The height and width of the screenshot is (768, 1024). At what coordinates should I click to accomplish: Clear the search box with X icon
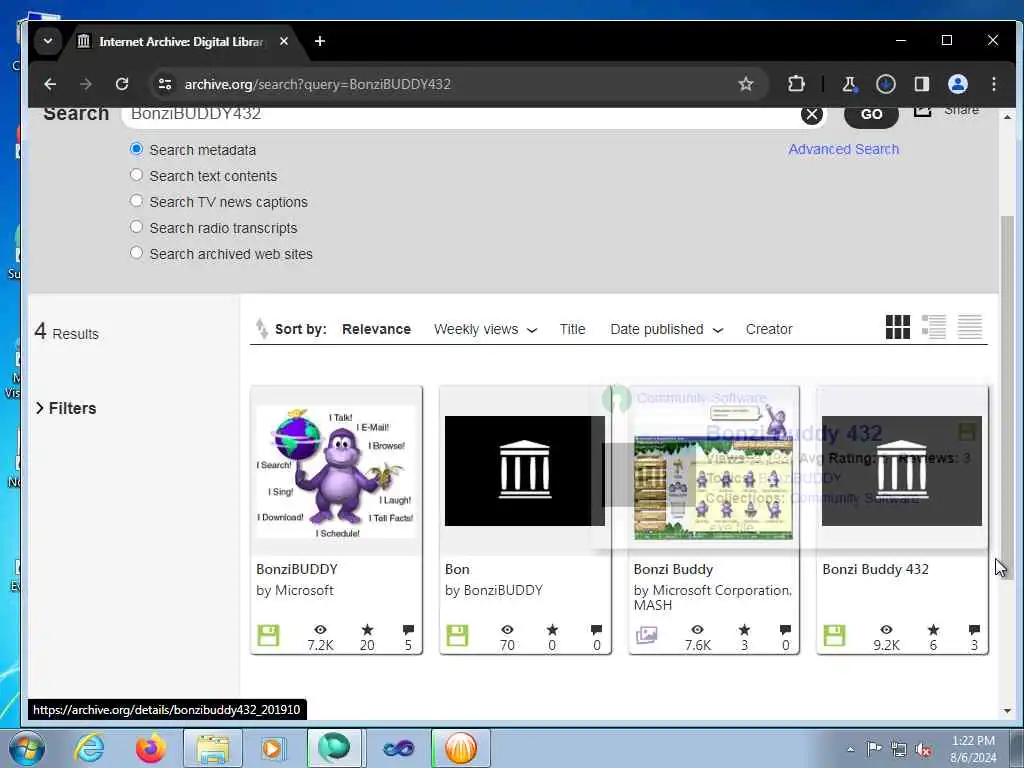(811, 115)
